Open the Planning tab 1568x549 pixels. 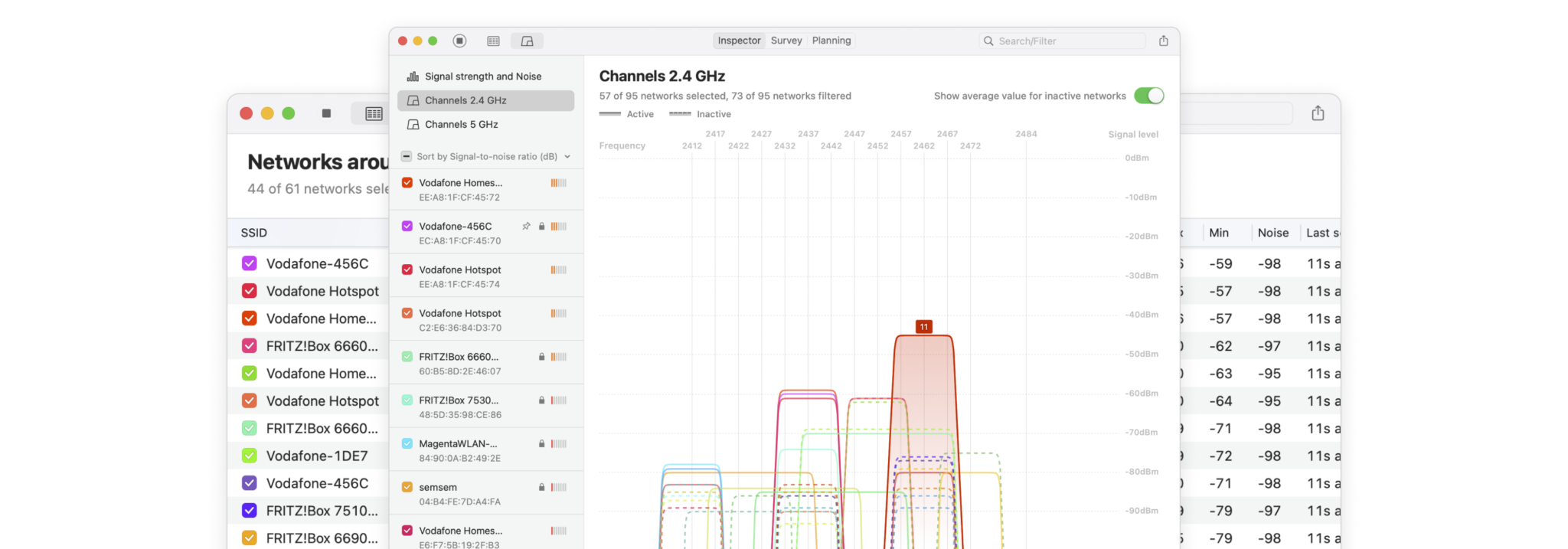tap(831, 41)
